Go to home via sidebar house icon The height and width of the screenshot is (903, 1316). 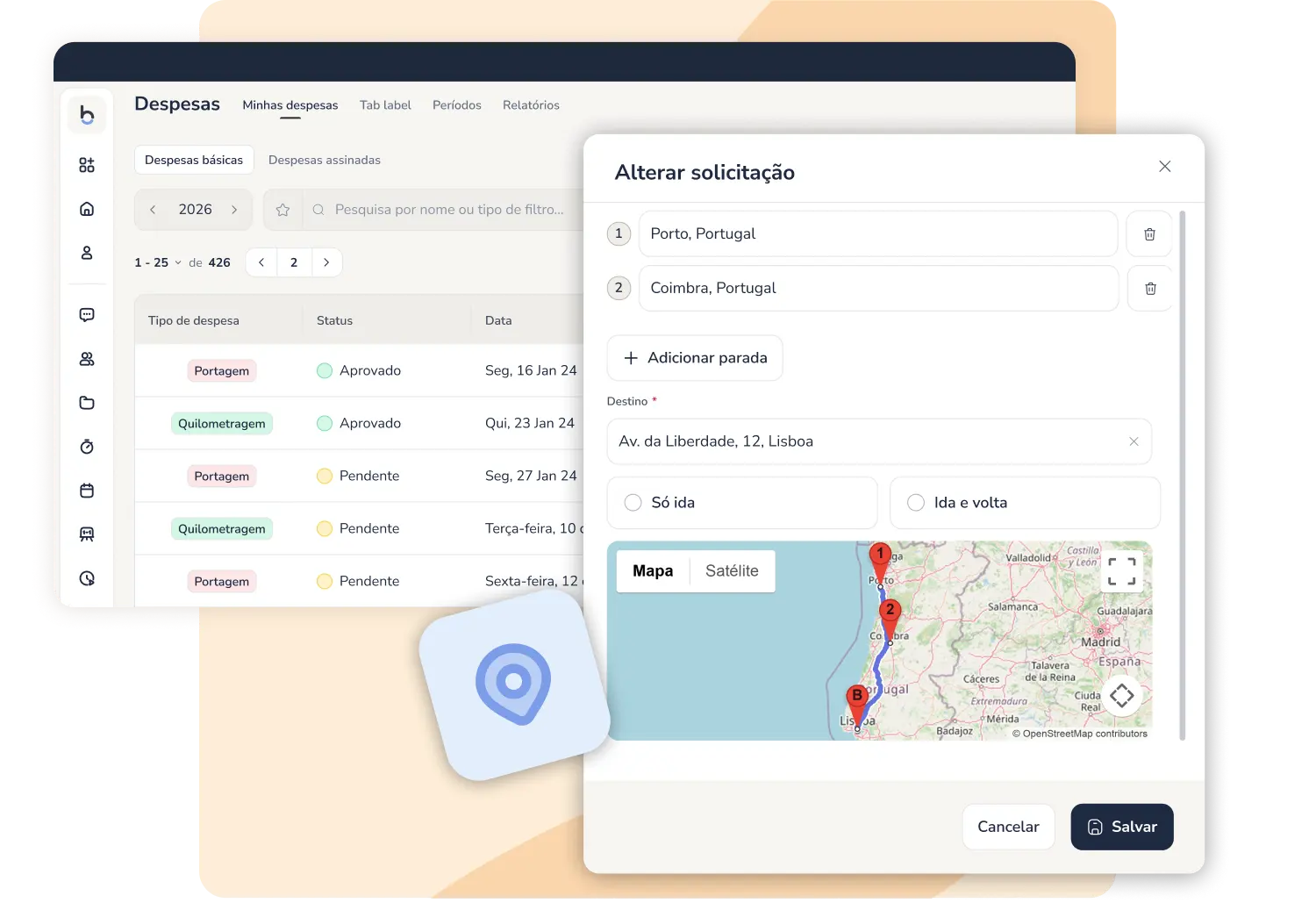click(x=87, y=209)
